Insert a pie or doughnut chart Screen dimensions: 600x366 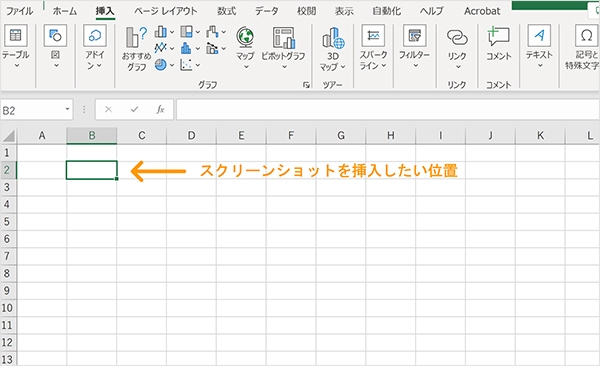(161, 65)
